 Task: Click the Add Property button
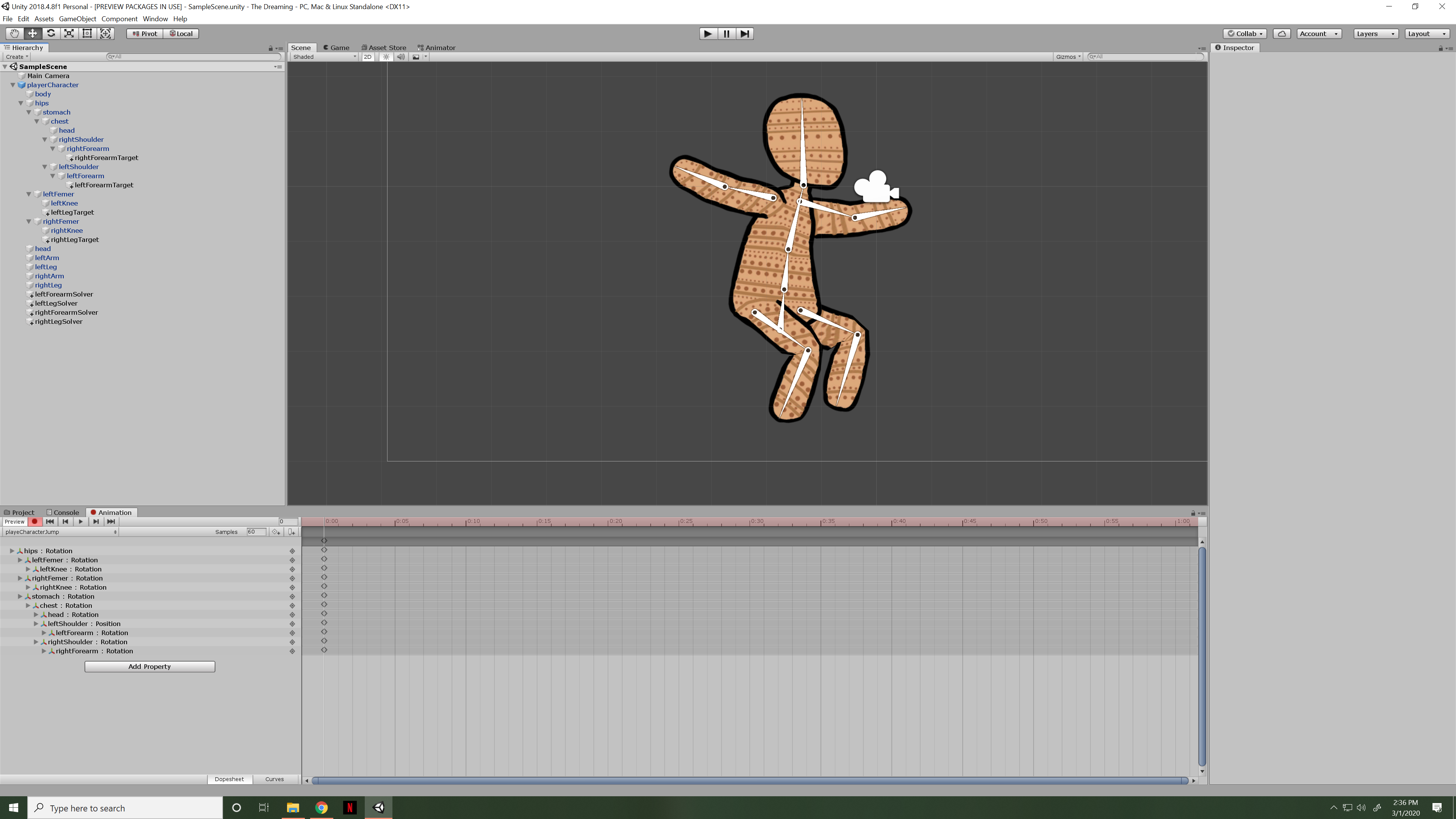click(149, 667)
